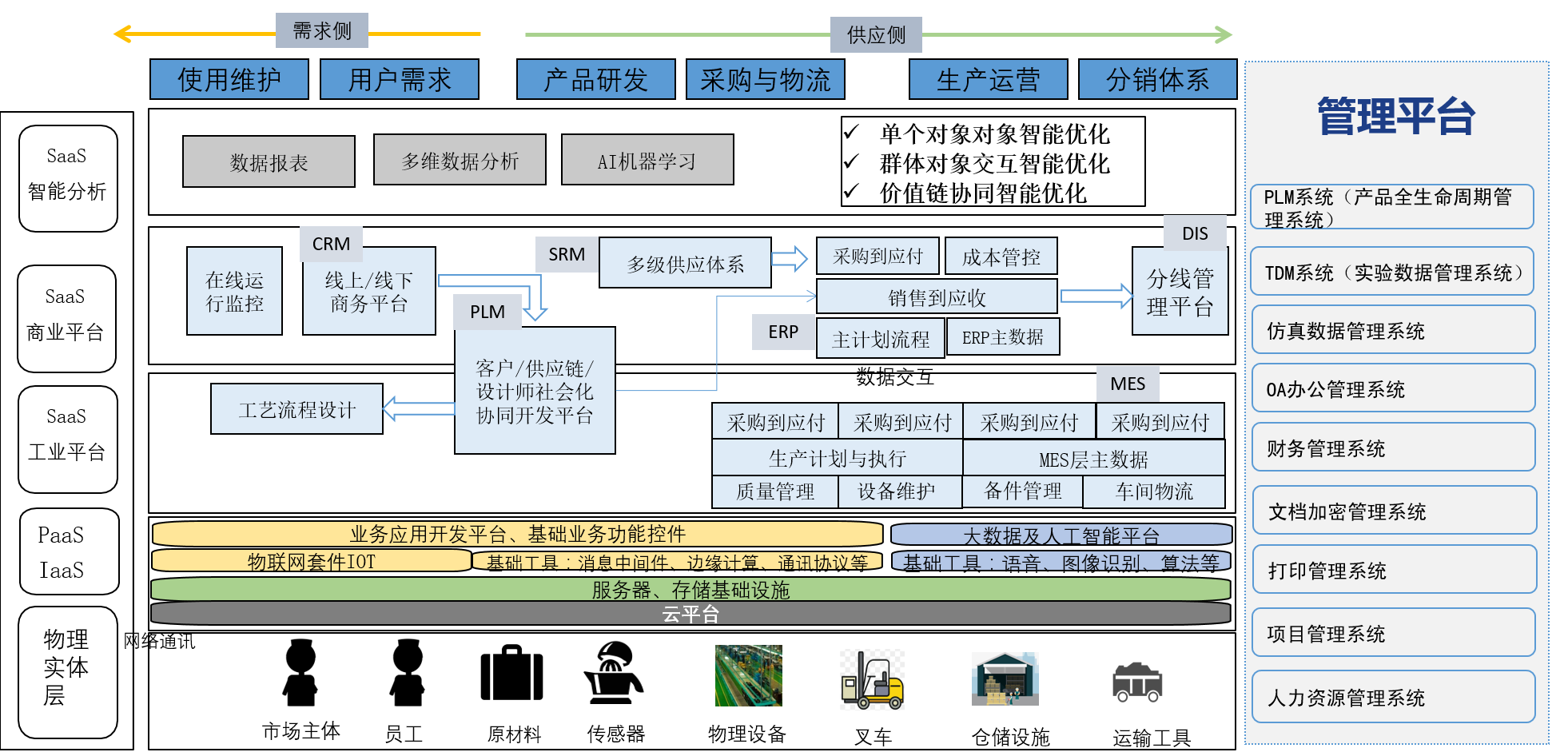This screenshot has height=756, width=1568.
Task: Click the 车间物流 box
Action: [1154, 491]
